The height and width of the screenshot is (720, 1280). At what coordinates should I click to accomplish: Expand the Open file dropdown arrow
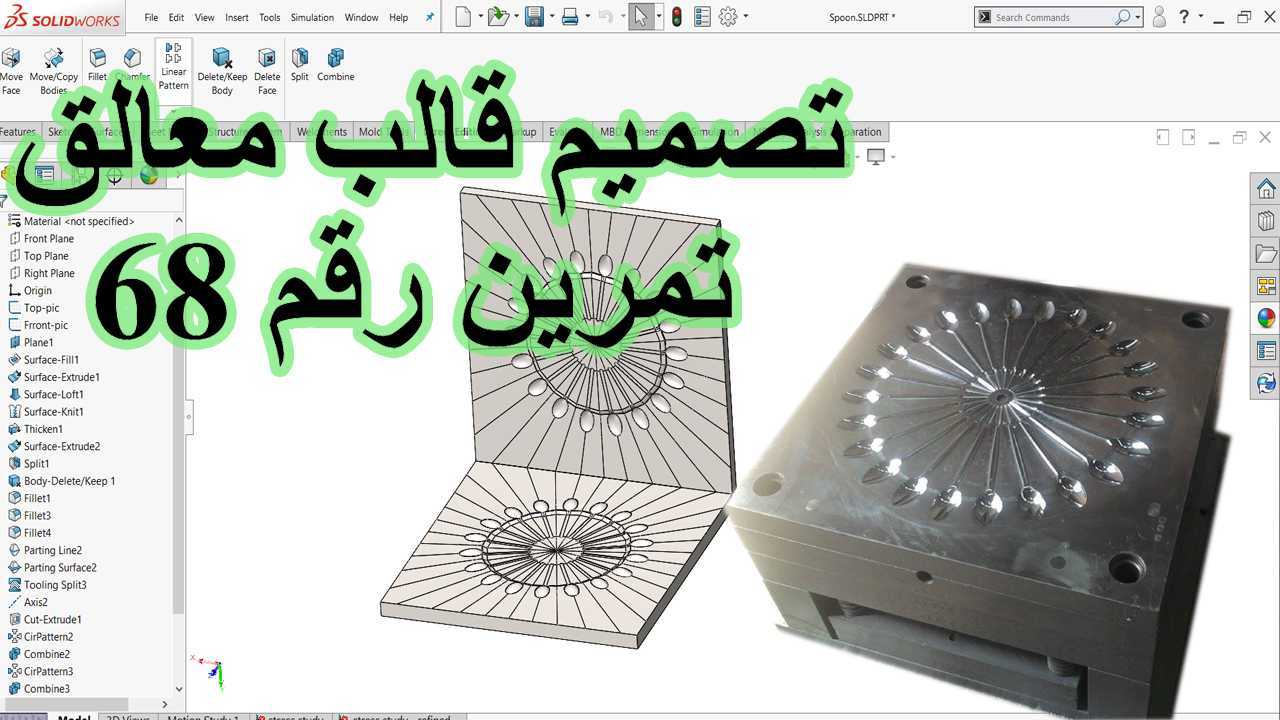[x=516, y=17]
